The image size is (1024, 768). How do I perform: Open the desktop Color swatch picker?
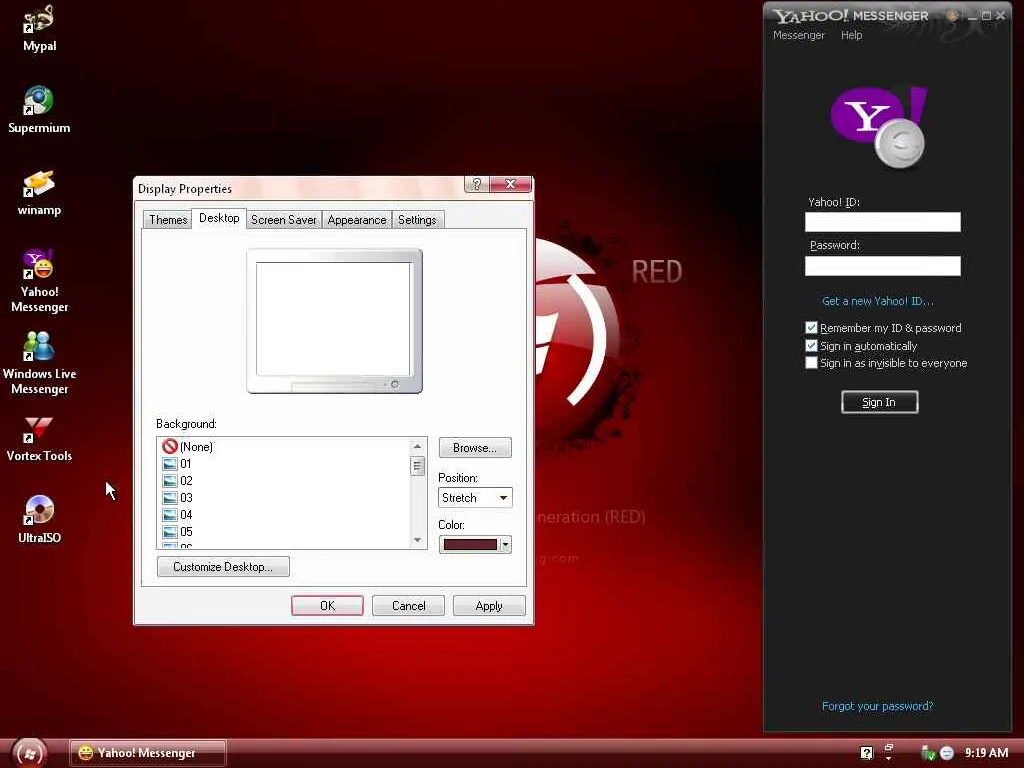coord(470,545)
